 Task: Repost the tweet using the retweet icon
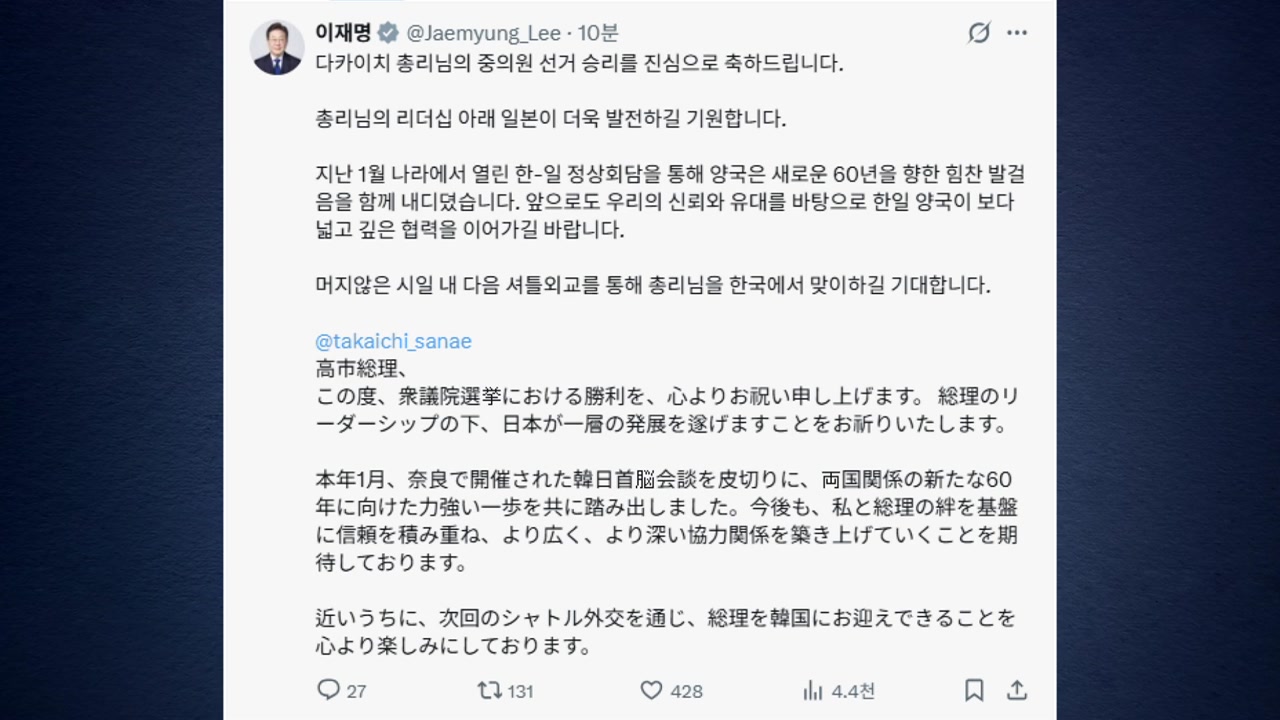tap(489, 690)
